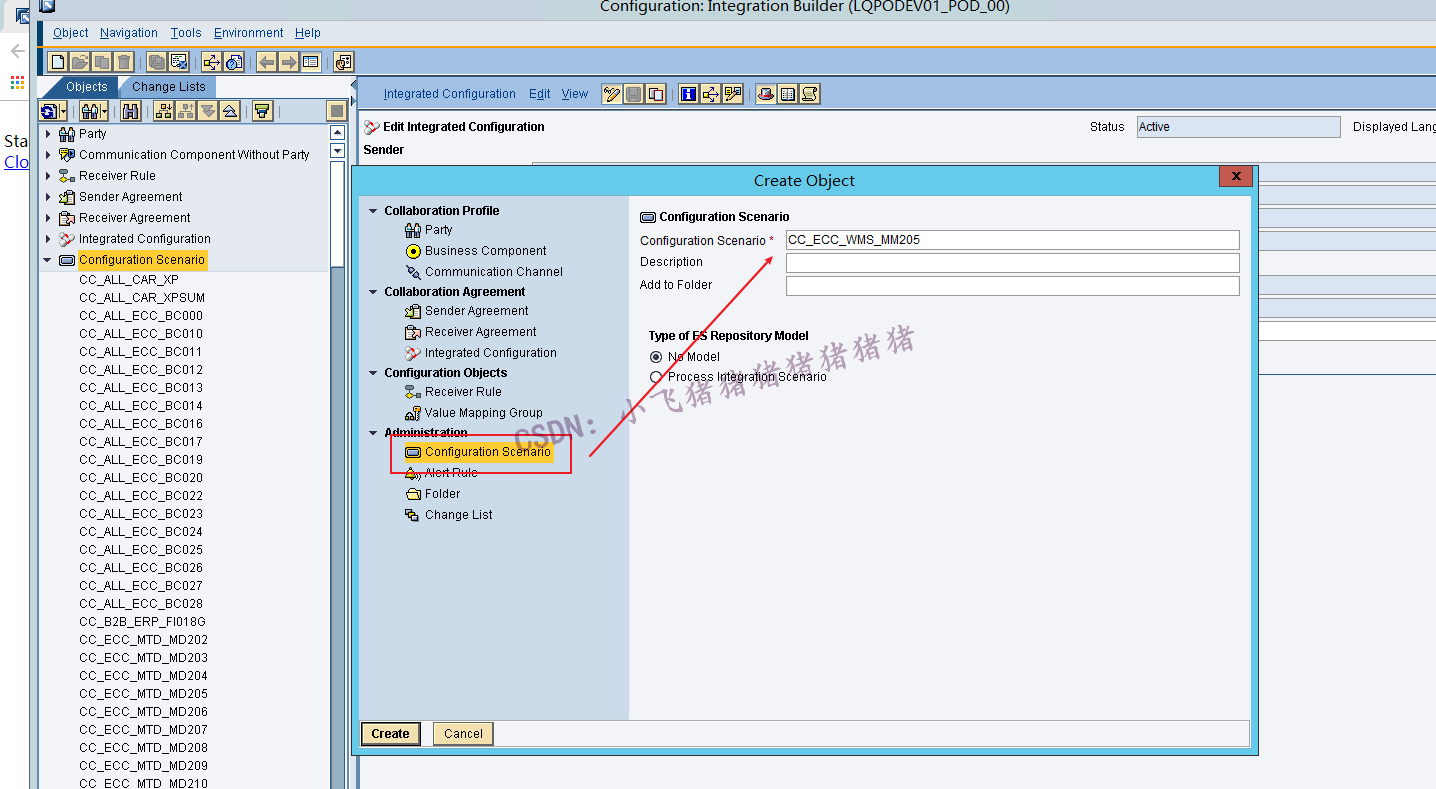Click the checklist-with-X icon in main toolbar
Screen dimensions: 1436x789
click(178, 62)
